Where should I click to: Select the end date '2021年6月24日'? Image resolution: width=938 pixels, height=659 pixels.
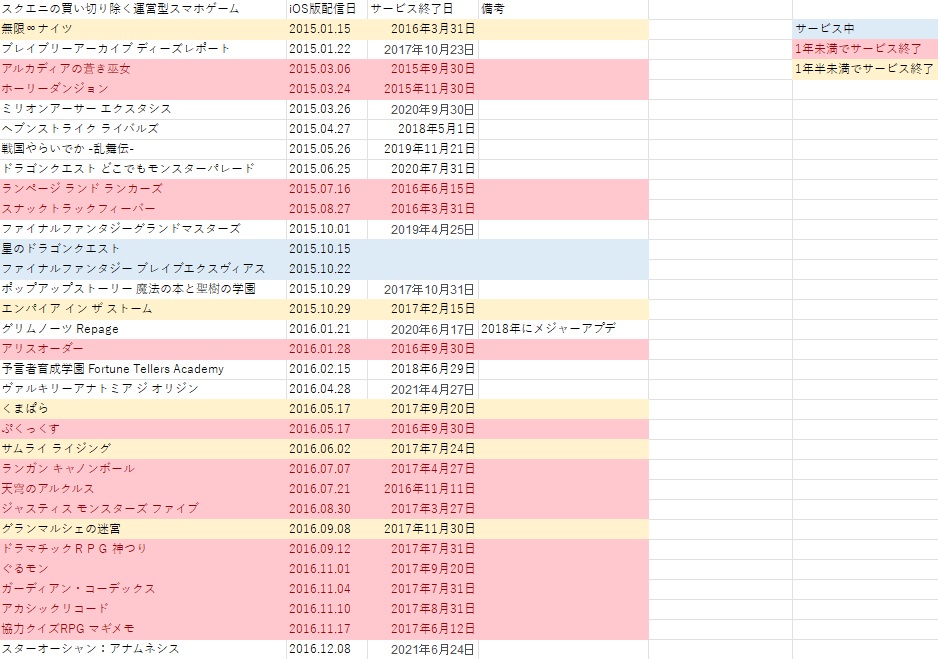coord(422,649)
